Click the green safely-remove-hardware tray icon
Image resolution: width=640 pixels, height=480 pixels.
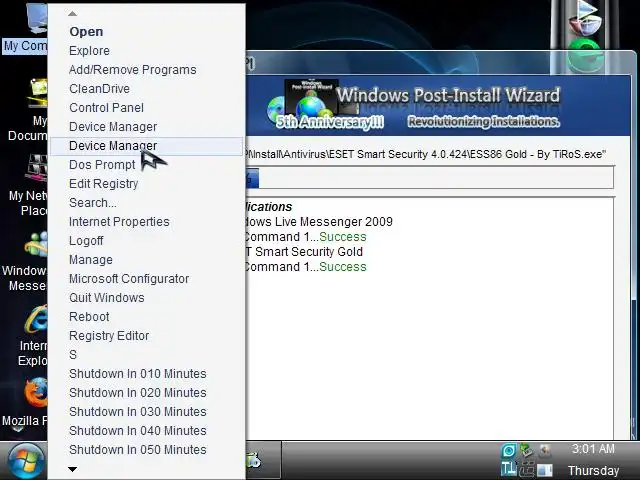(527, 451)
